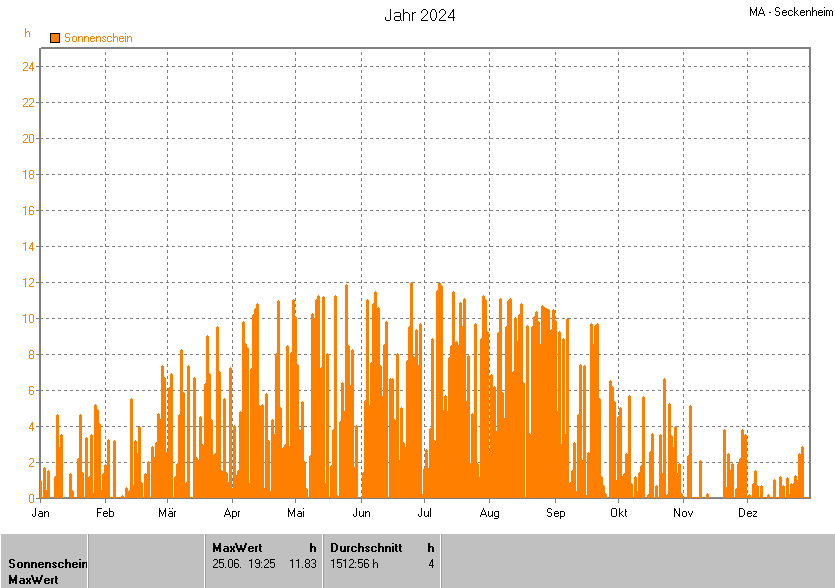Click the max value date 25.06.
Screen dimensions: 835x588
(x=229, y=564)
